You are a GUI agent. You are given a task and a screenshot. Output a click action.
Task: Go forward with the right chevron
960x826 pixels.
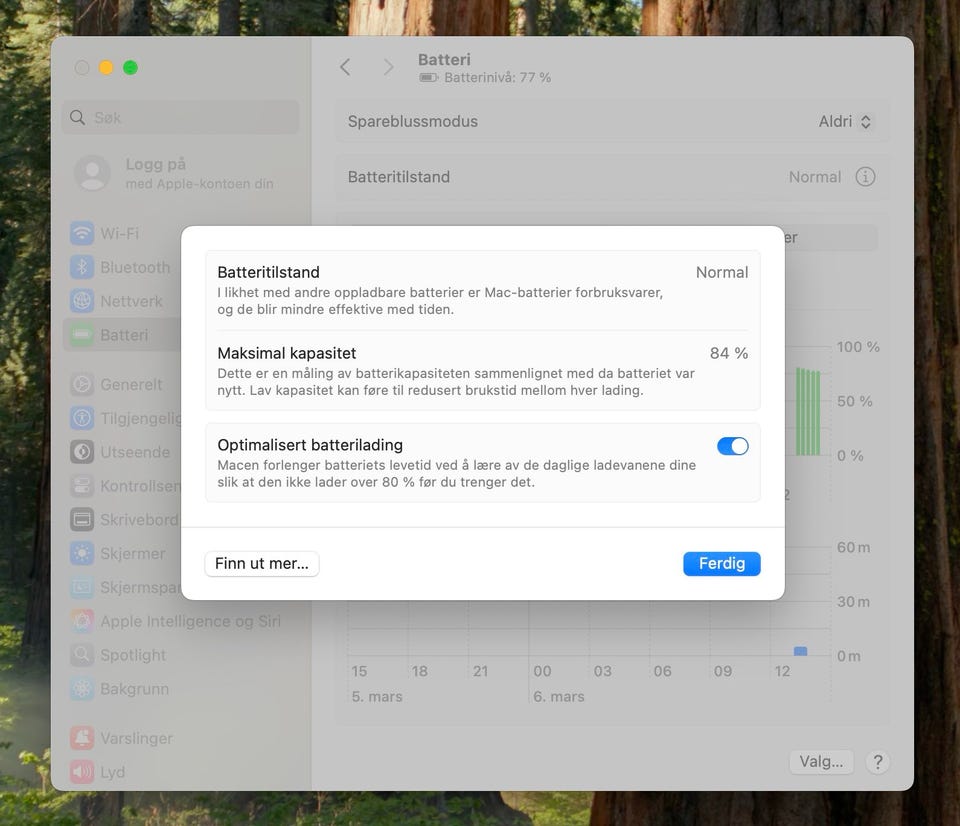point(388,67)
